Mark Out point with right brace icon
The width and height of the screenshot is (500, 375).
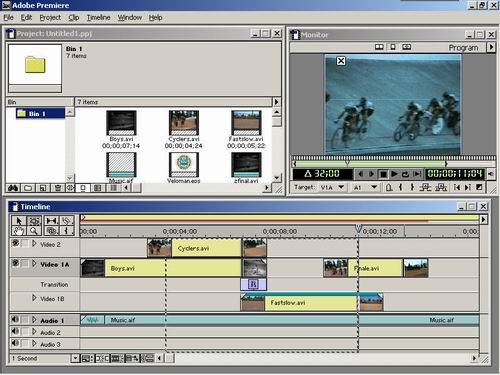412,187
